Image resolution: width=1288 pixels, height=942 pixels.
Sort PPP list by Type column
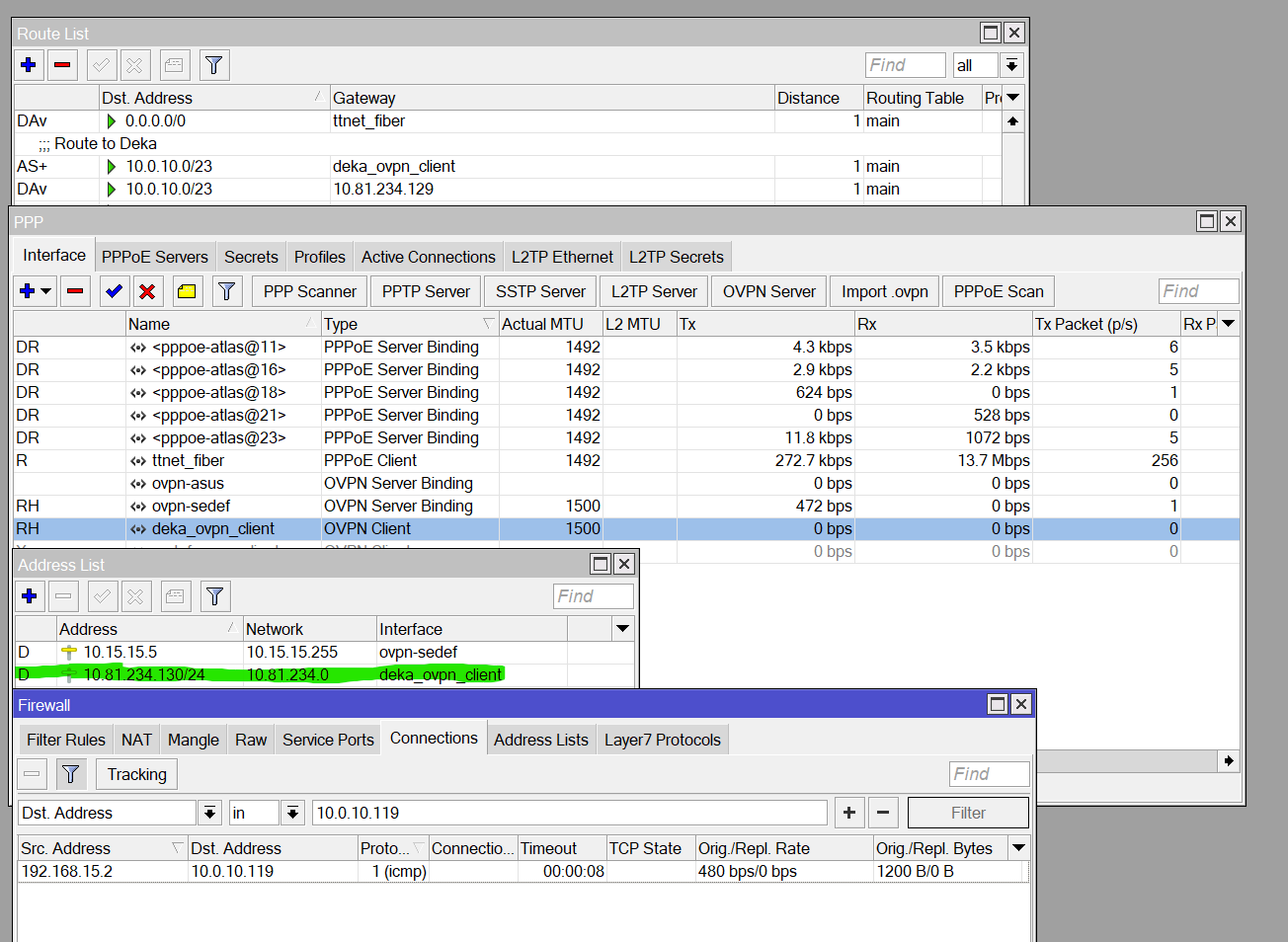pos(410,324)
